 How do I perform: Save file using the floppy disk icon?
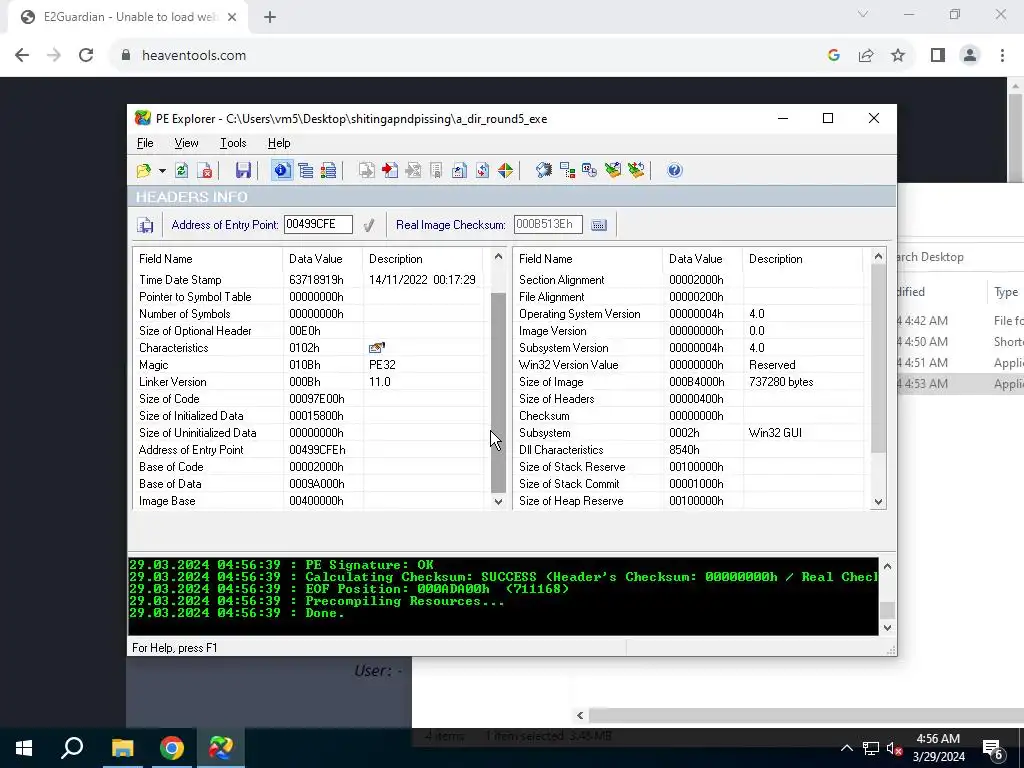(243, 170)
